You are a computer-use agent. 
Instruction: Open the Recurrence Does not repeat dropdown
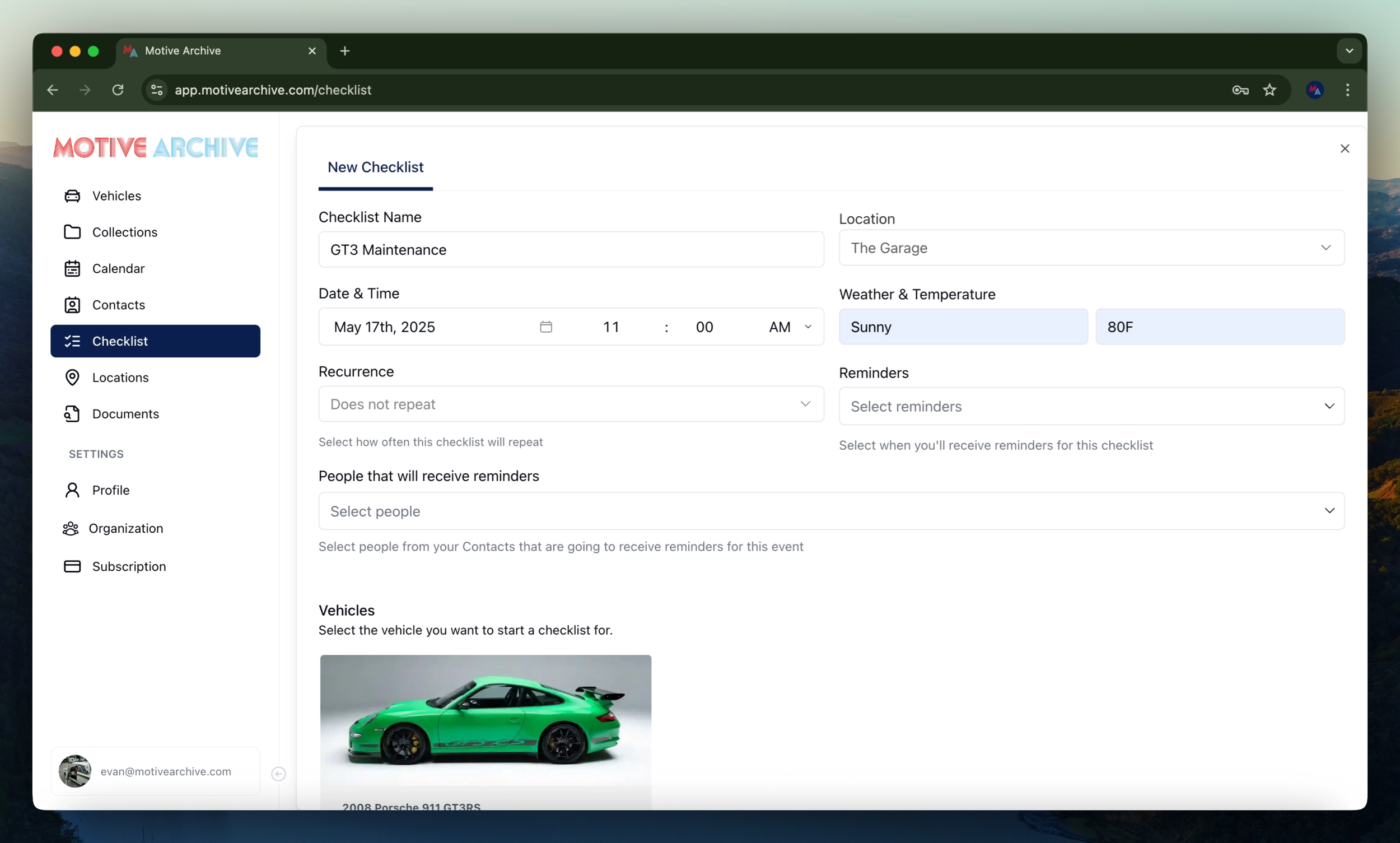tap(571, 404)
